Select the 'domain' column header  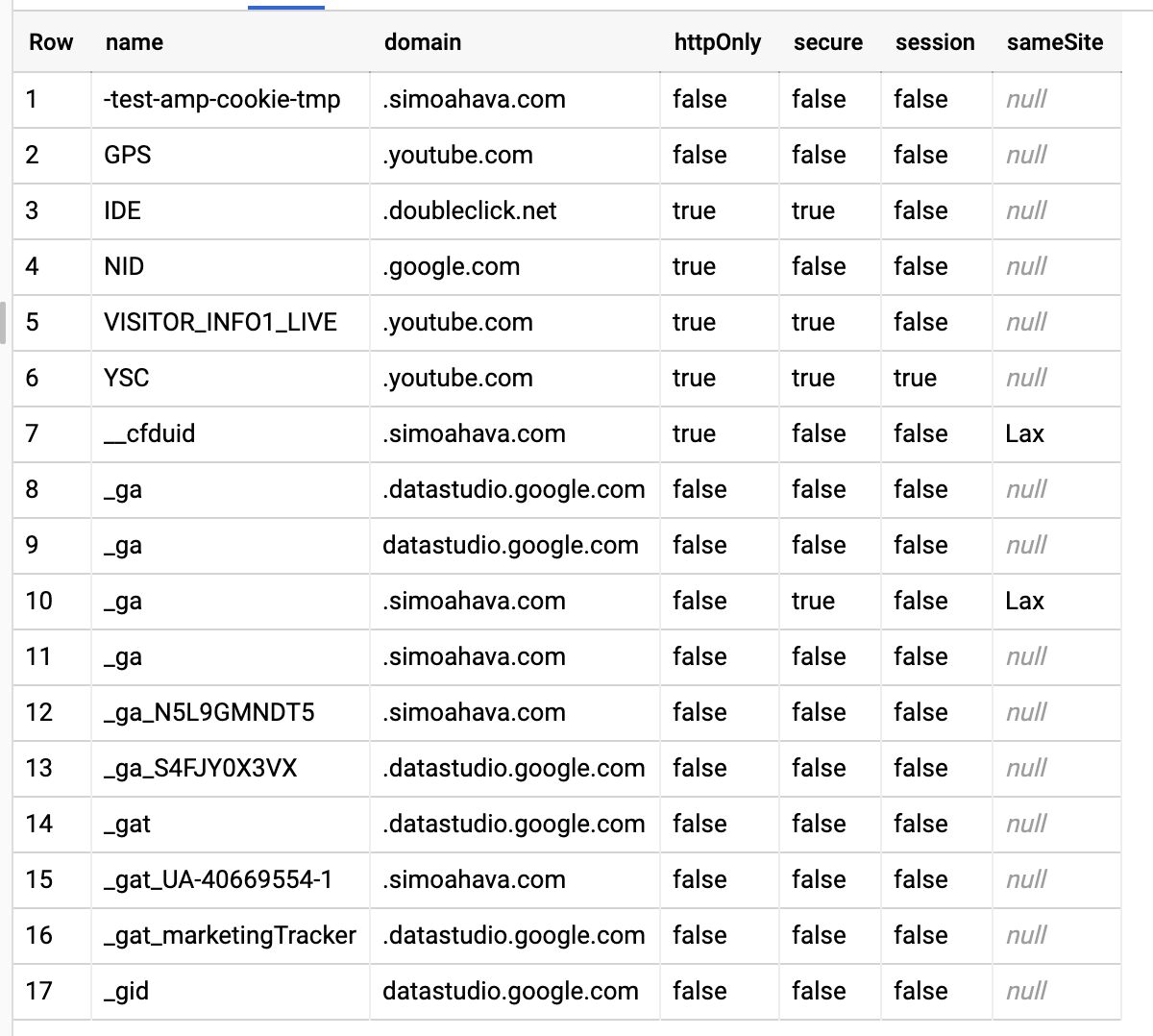coord(423,42)
